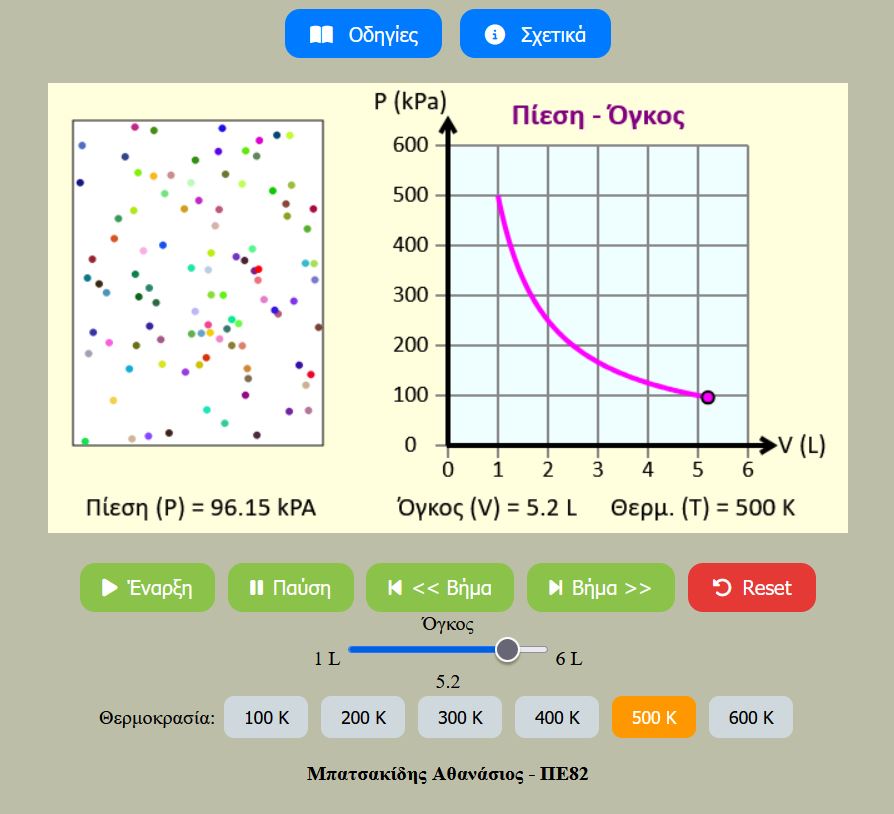Step forward with Βήμα >>
The height and width of the screenshot is (814, 894).
click(x=600, y=588)
